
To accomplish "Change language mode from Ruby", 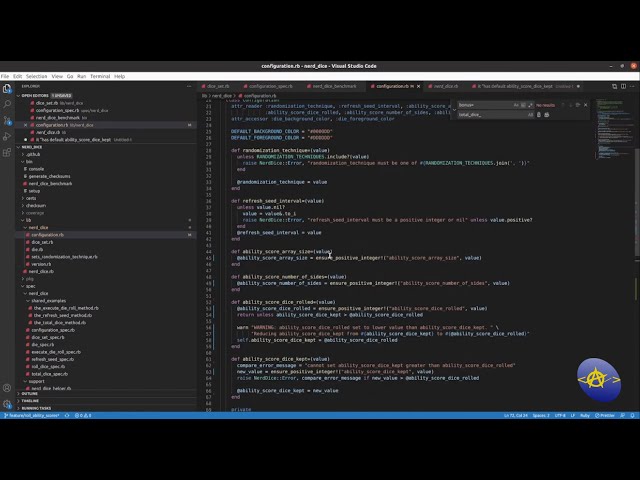I will 585,415.
